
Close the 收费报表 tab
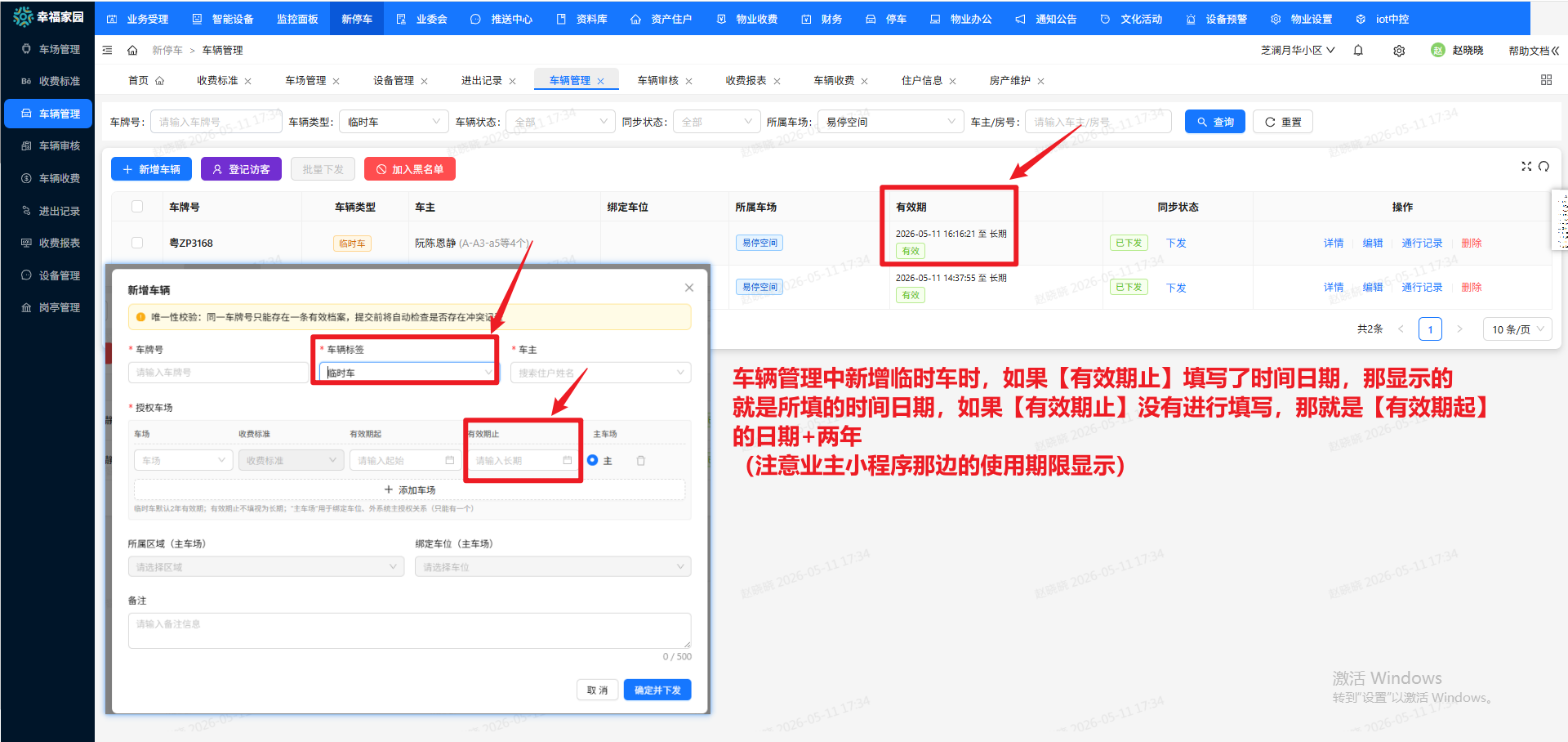[x=777, y=81]
